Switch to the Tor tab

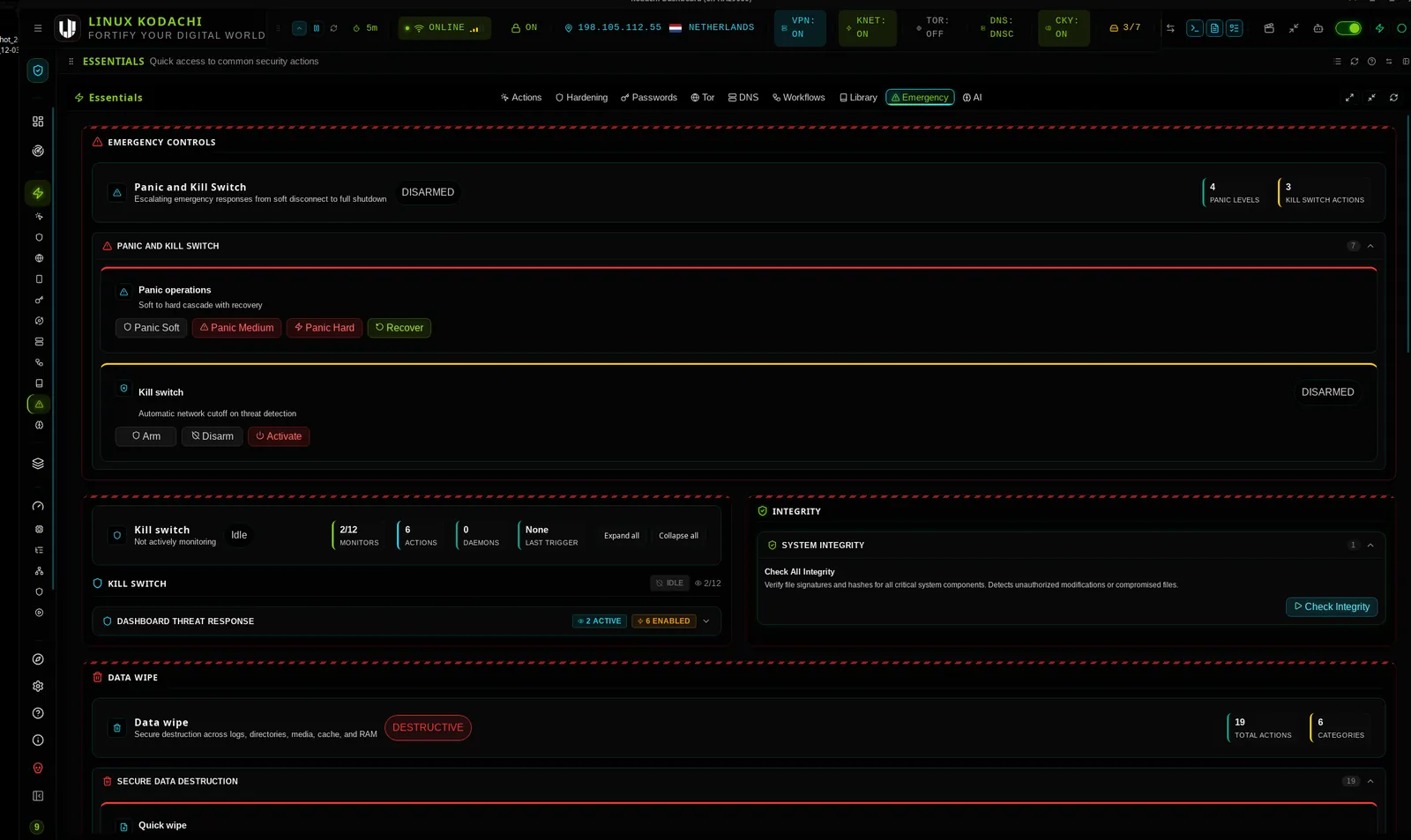coord(702,98)
